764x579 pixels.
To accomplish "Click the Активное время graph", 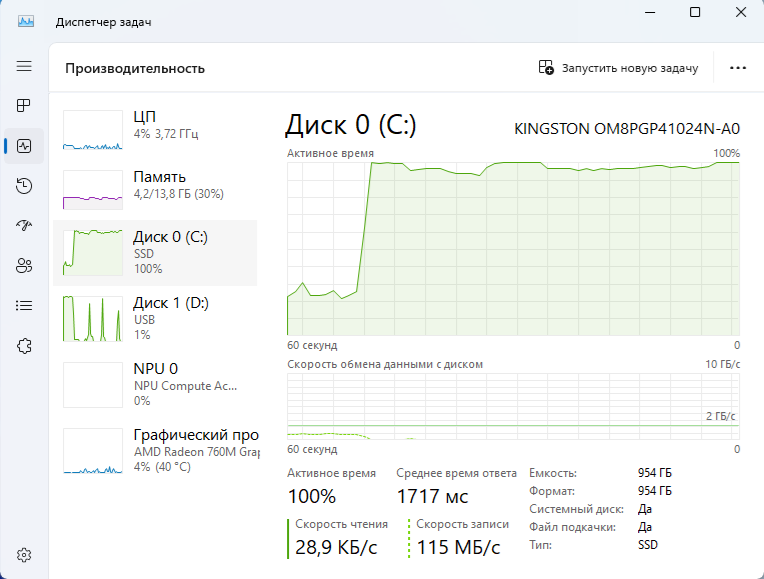I will click(x=513, y=248).
